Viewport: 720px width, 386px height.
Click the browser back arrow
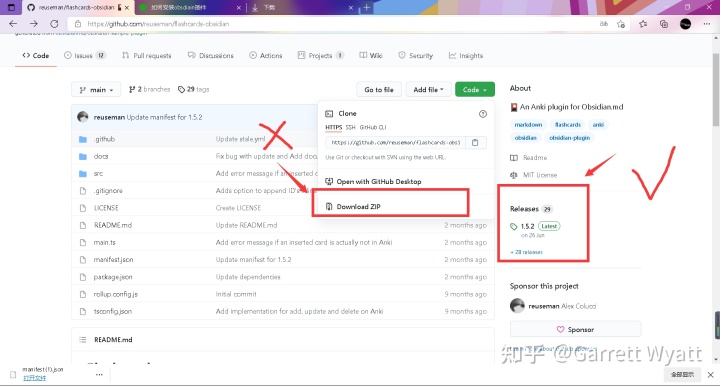click(x=13, y=24)
